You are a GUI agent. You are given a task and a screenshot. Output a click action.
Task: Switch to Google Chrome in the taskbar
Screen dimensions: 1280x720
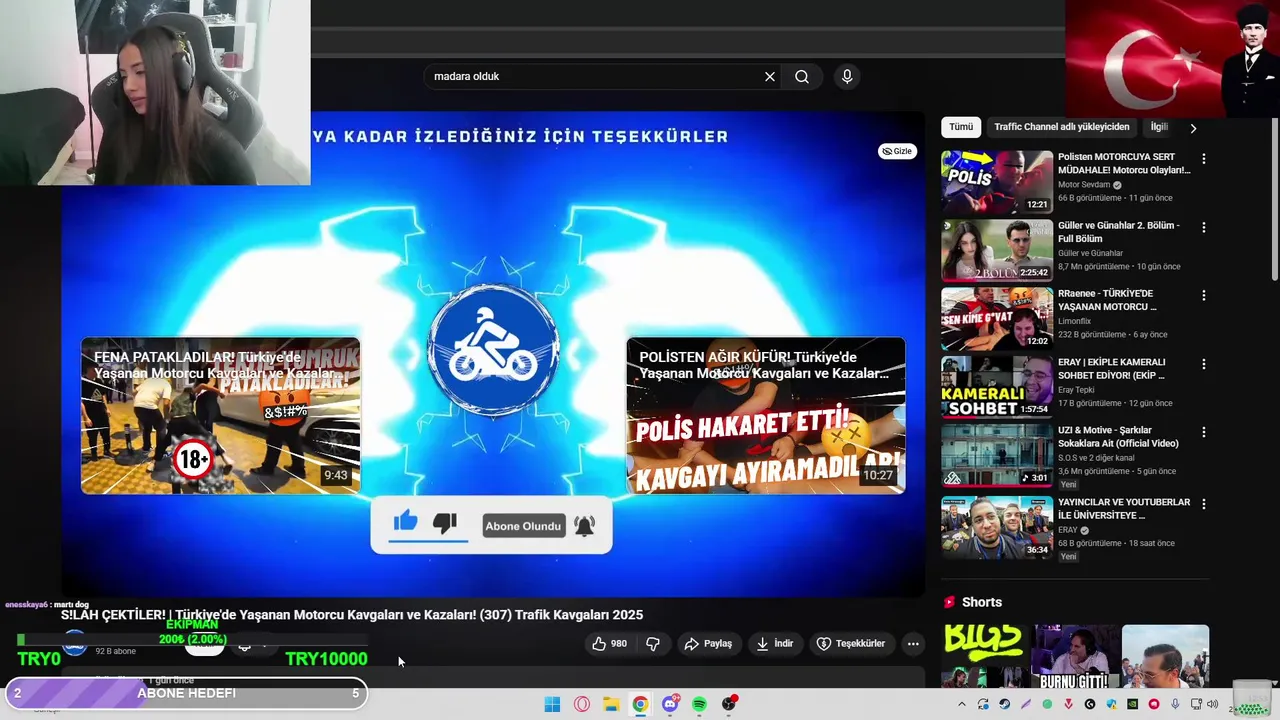pyautogui.click(x=640, y=704)
